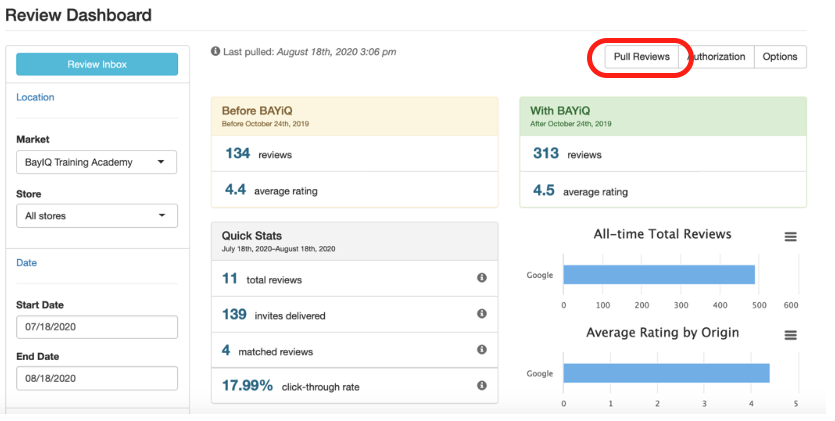Open All-time Total Reviews chart menu icon
Screen dimensions: 835x421
pyautogui.click(x=790, y=237)
